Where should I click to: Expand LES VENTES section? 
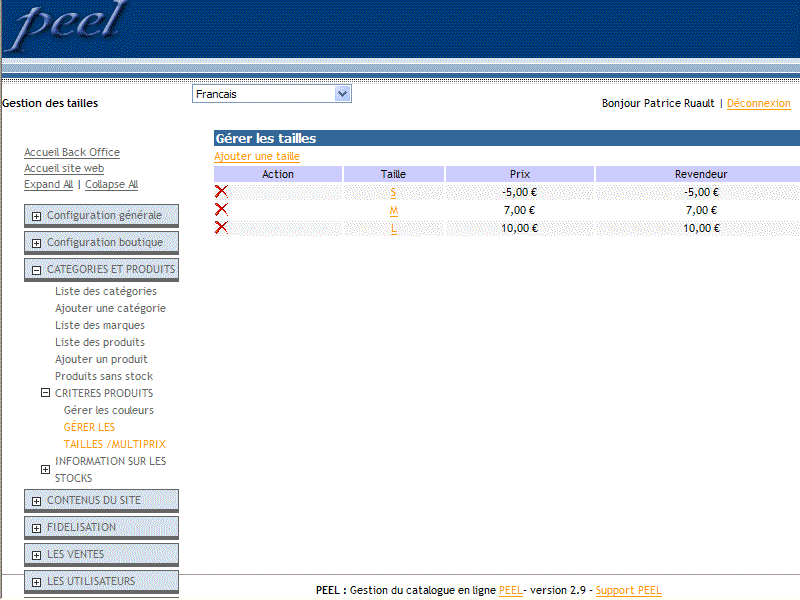(36, 556)
